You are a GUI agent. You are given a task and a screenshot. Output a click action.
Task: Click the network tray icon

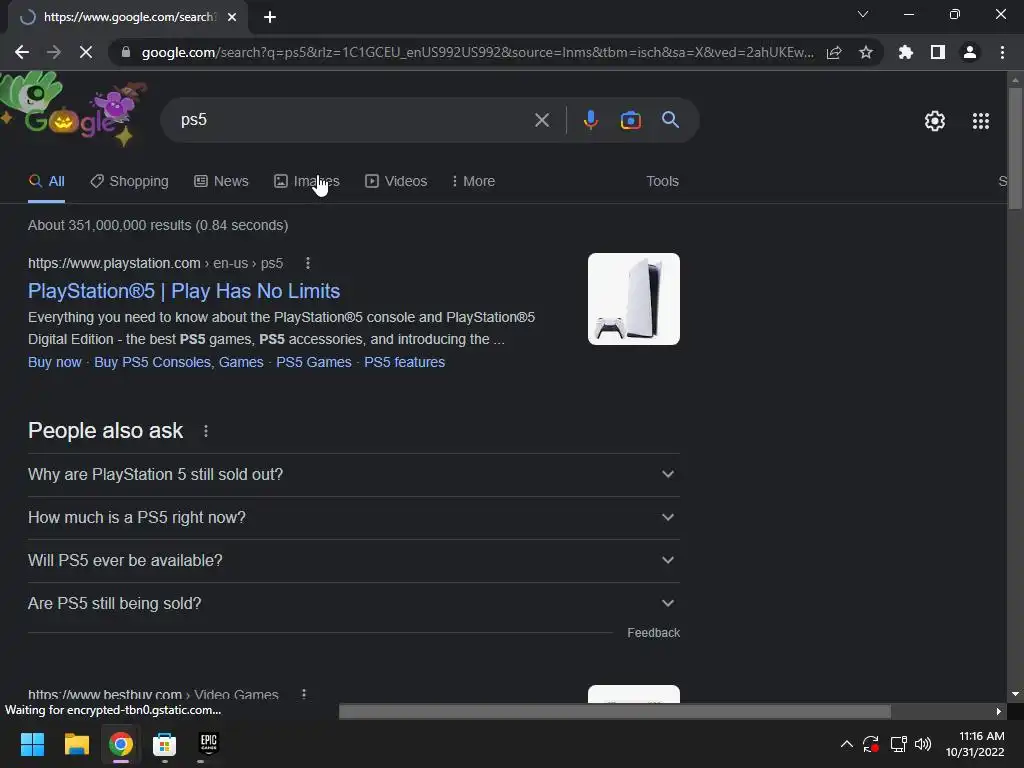898,744
